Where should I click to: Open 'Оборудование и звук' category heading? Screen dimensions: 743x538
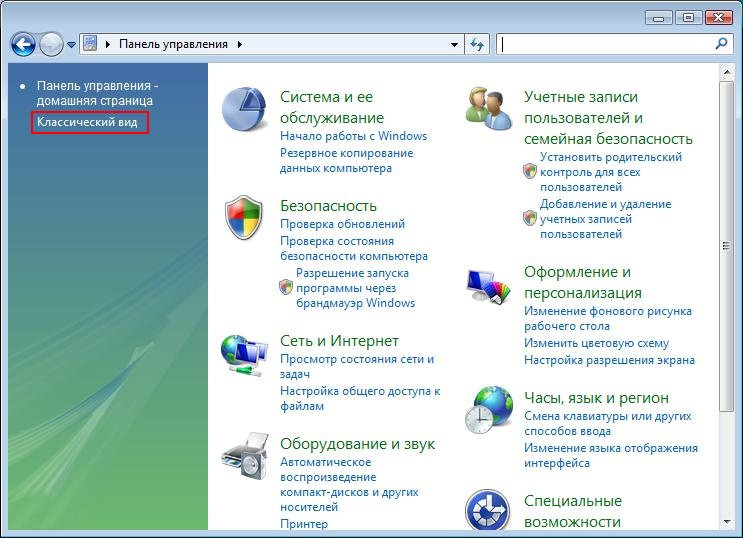click(357, 444)
